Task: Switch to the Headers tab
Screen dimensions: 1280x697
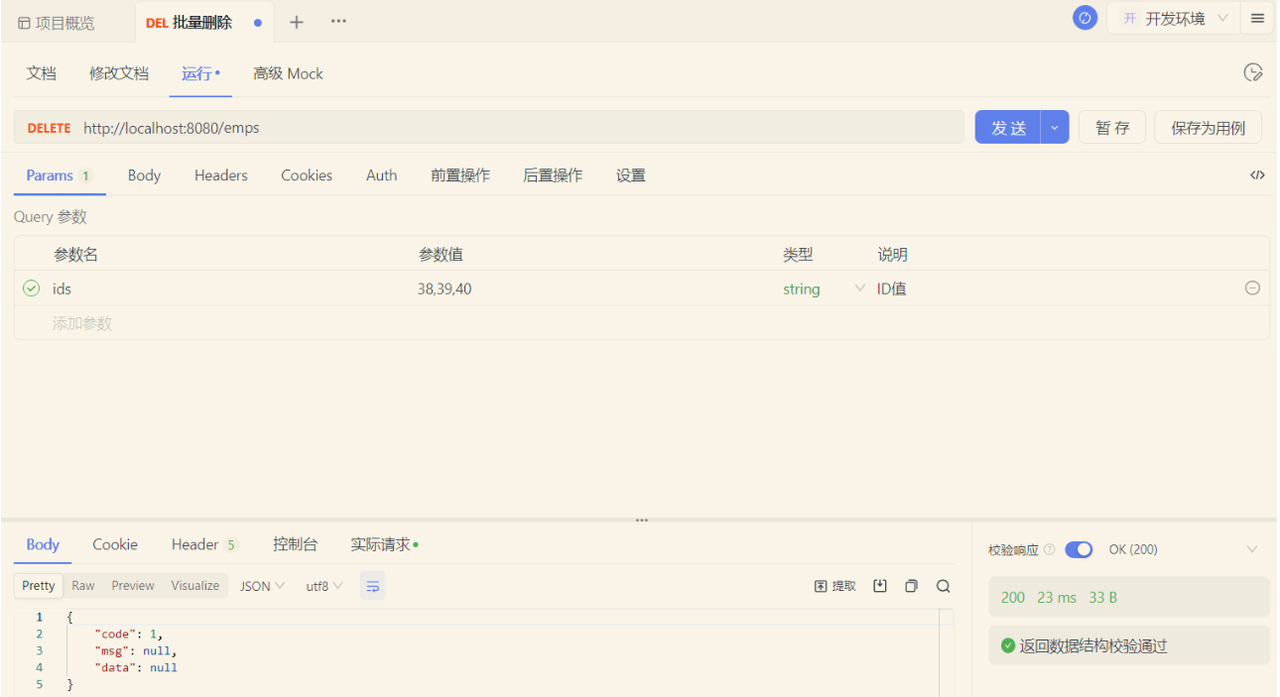Action: click(220, 175)
